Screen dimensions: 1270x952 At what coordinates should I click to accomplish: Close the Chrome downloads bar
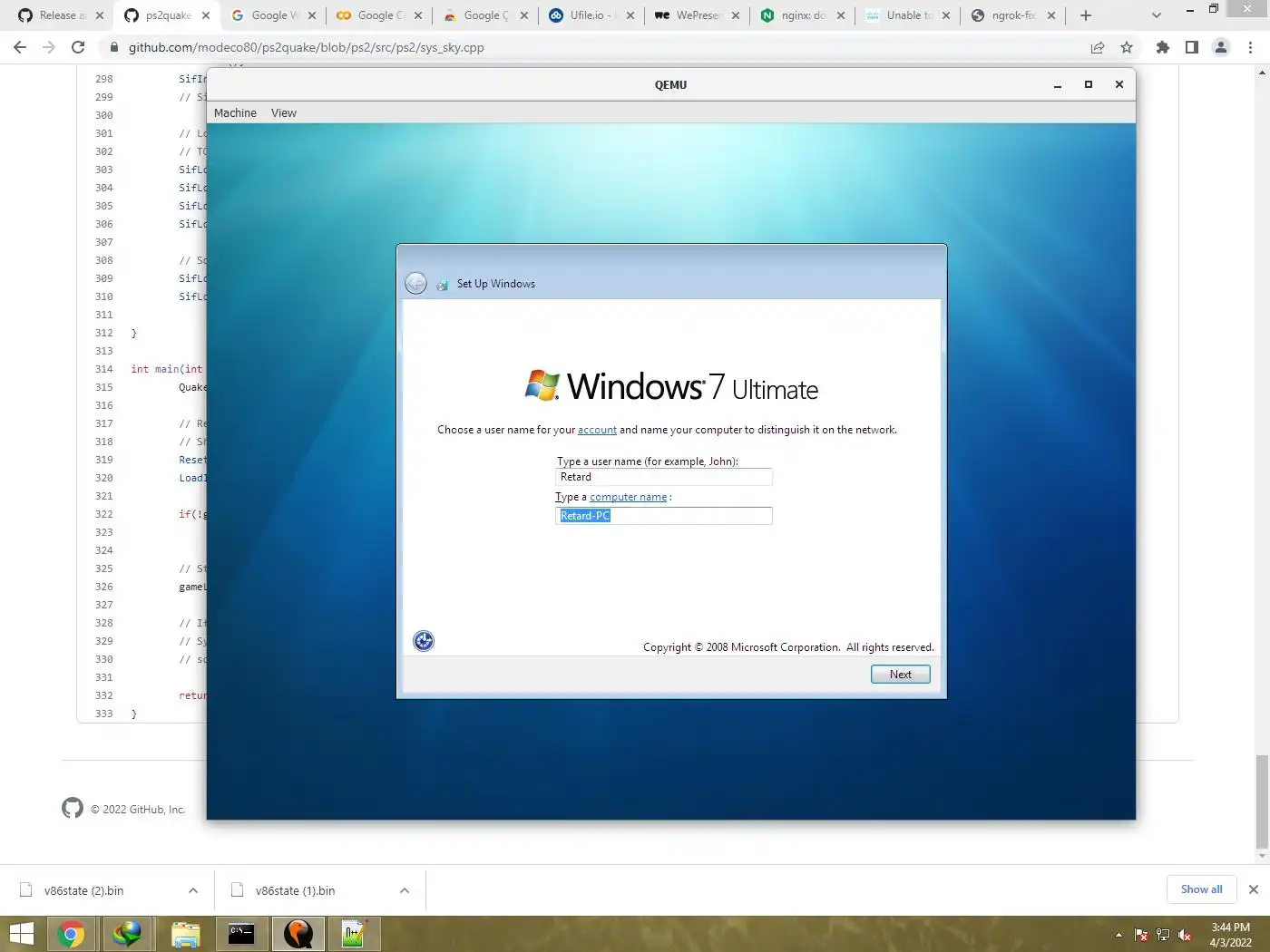tap(1254, 889)
